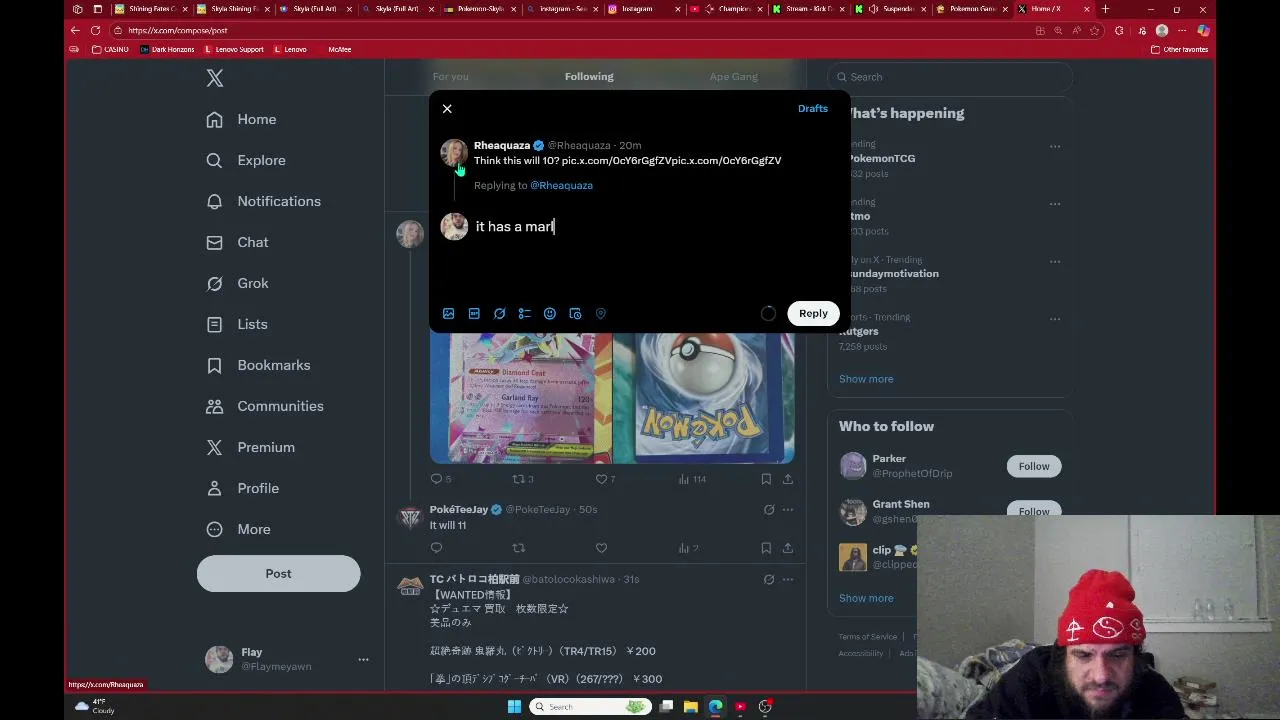Add a GIF to the reply

[474, 313]
